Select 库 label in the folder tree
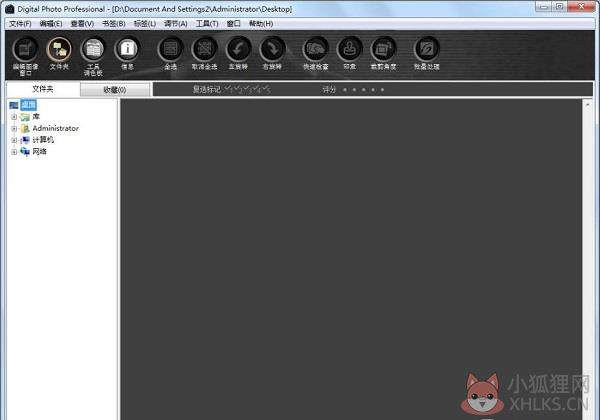 click(x=36, y=116)
